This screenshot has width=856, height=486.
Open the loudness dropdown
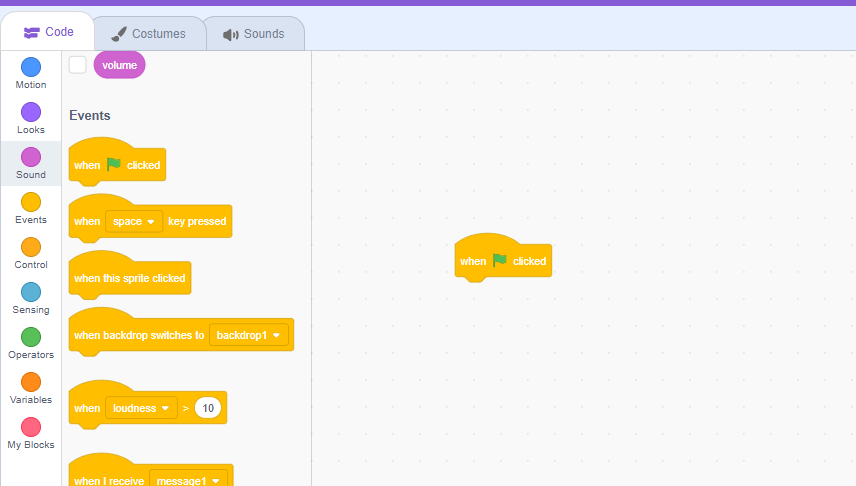(141, 408)
